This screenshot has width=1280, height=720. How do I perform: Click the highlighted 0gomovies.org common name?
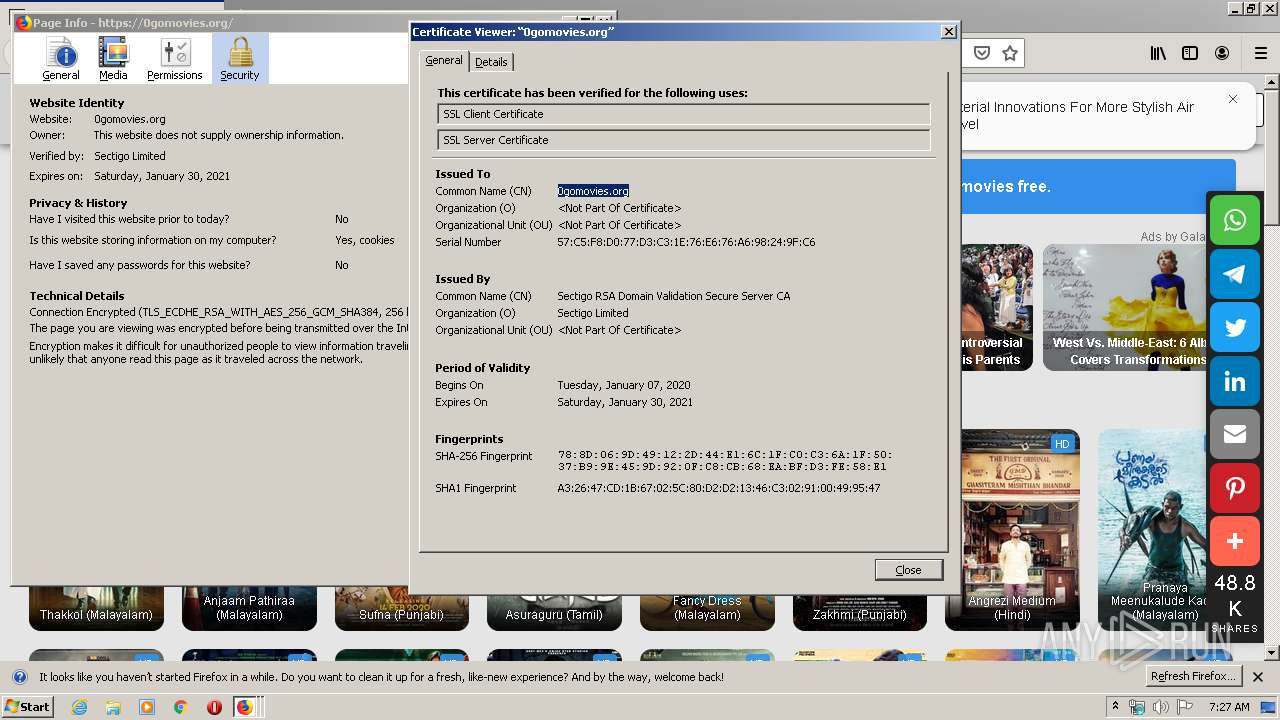(x=593, y=191)
